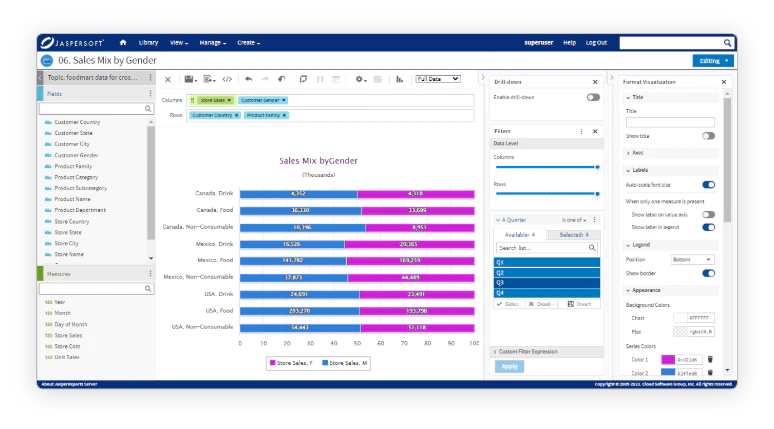Click the Undo All icon
774x429 pixels.
point(281,79)
